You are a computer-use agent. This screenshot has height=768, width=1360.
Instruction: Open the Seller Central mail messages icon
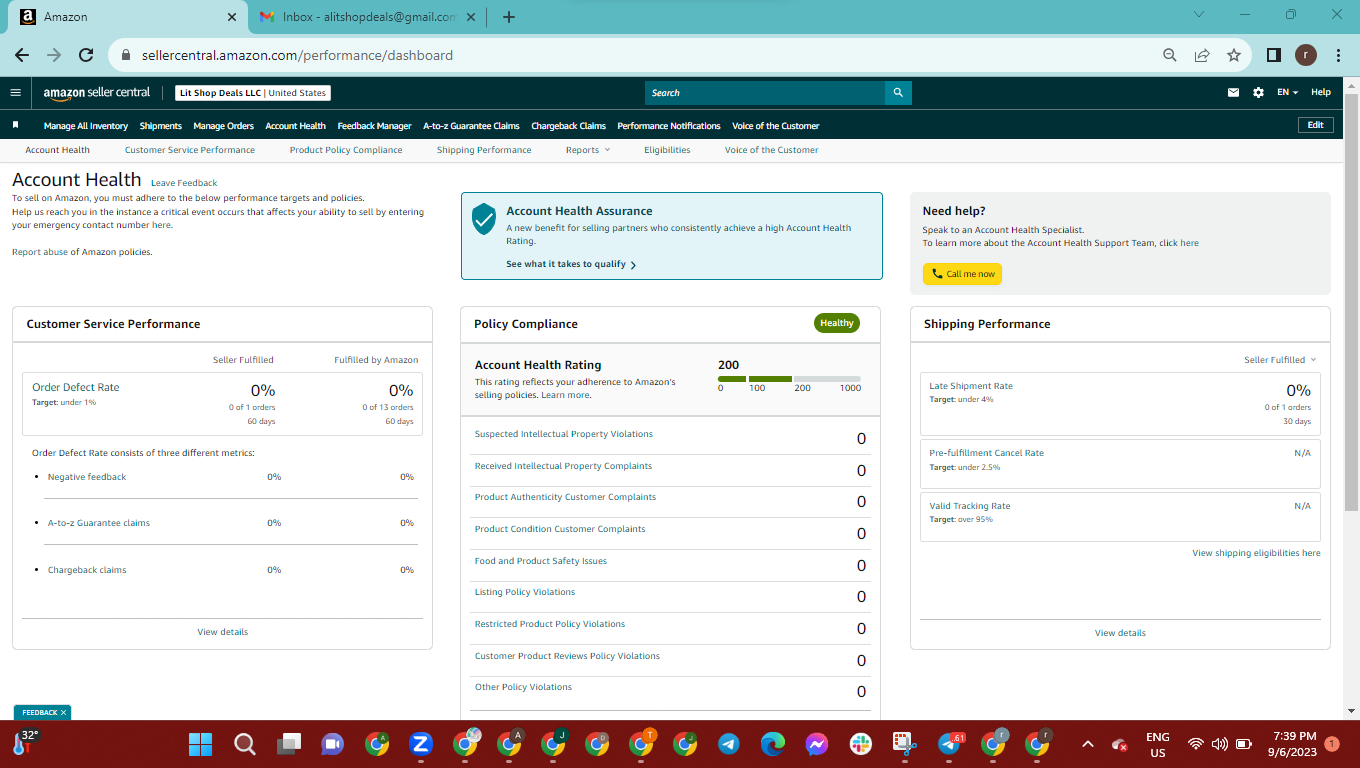(x=1233, y=92)
